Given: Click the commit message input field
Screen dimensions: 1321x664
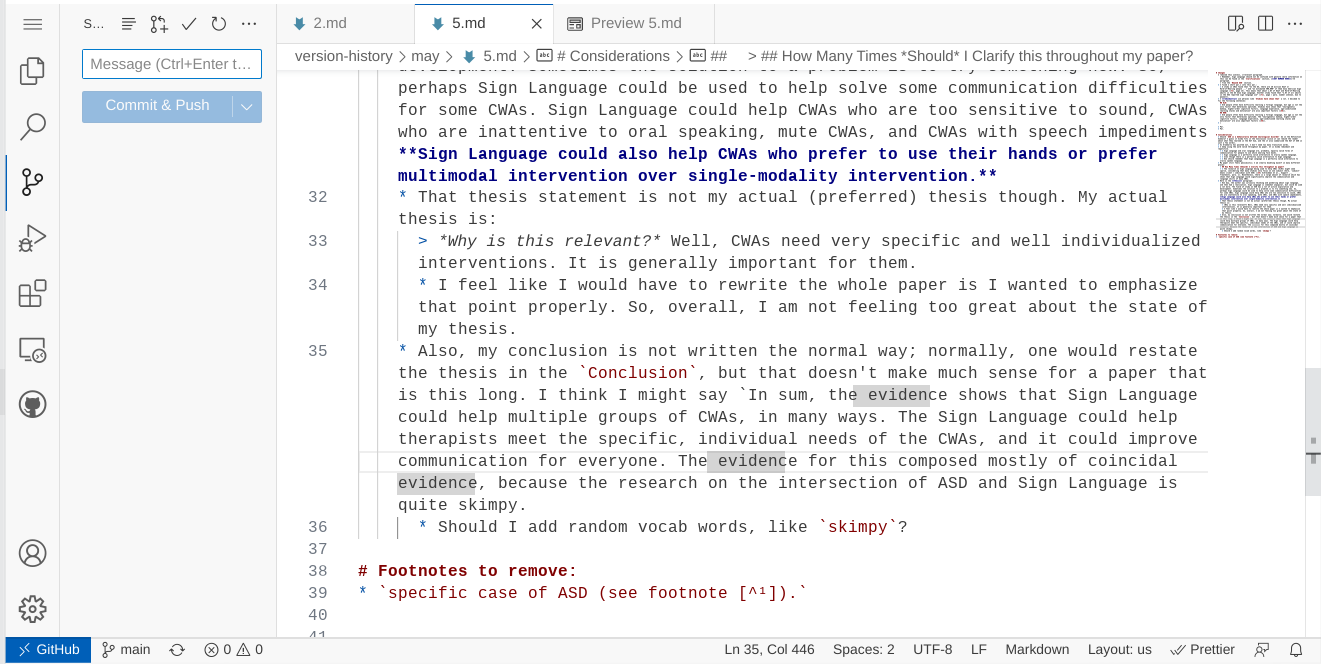Looking at the screenshot, I should [x=171, y=63].
